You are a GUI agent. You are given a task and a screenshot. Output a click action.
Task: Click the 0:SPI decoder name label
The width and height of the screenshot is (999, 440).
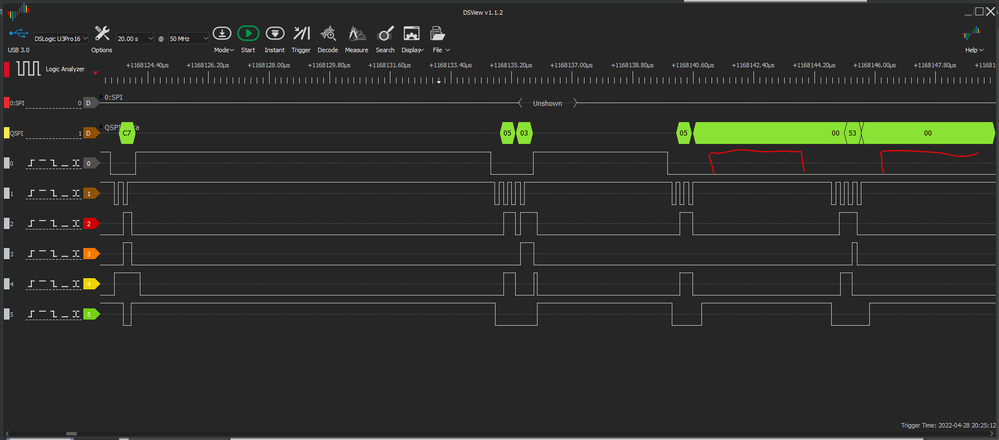pyautogui.click(x=17, y=103)
